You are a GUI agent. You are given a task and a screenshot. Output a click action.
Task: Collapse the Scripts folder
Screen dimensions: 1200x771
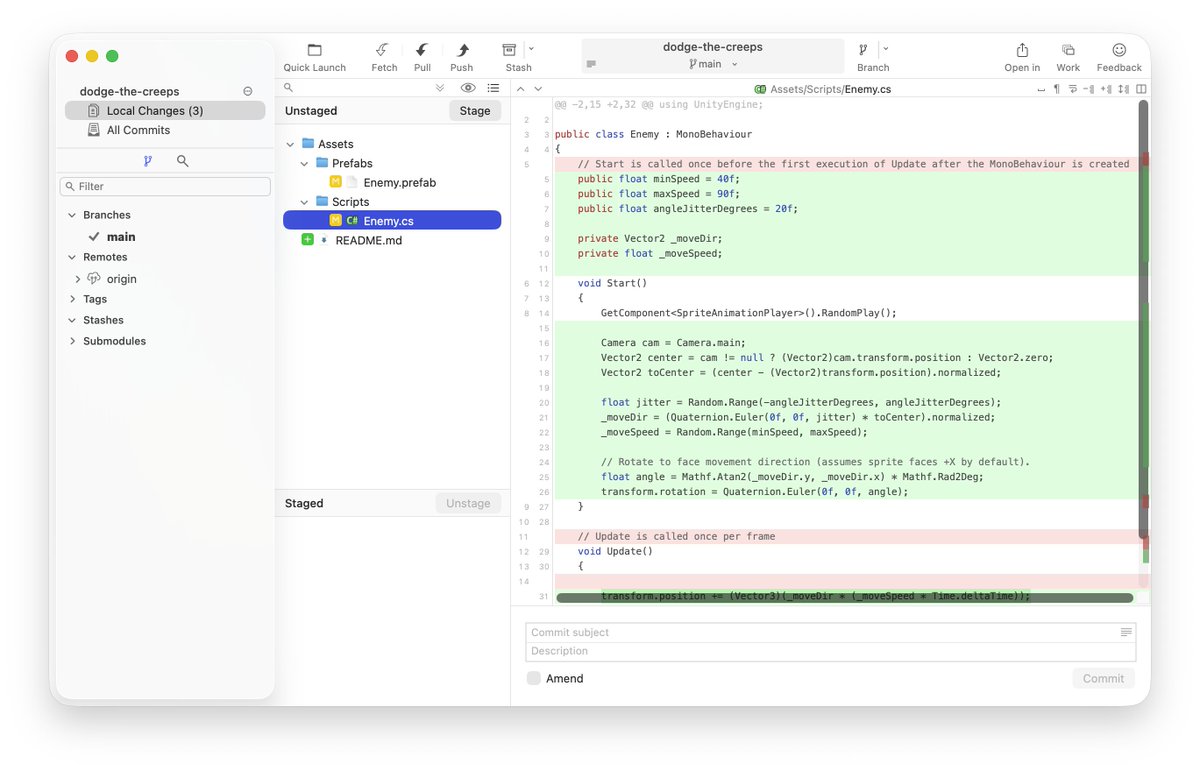[305, 202]
